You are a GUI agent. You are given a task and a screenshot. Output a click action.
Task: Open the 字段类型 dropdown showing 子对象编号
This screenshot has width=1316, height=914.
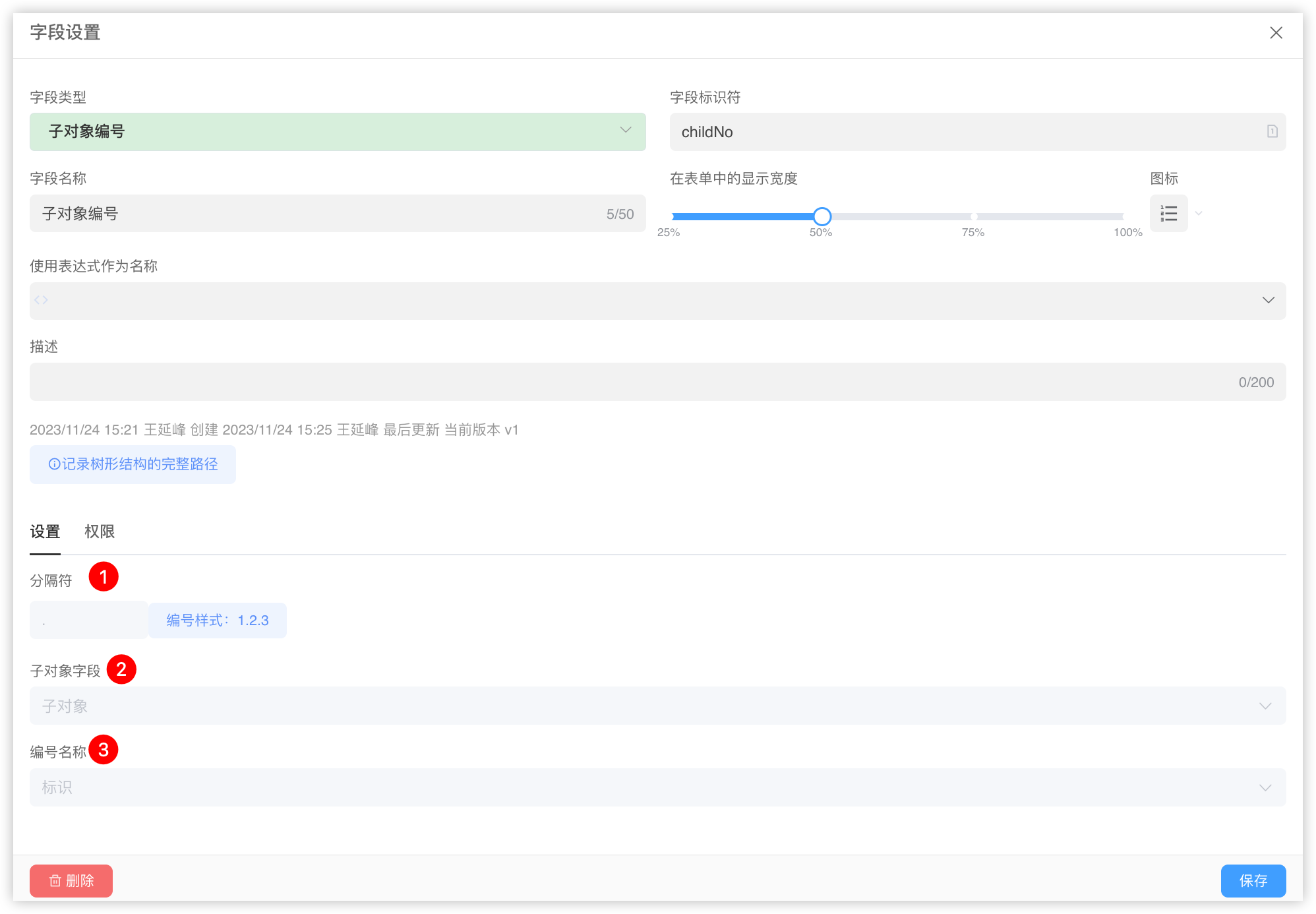pos(338,131)
